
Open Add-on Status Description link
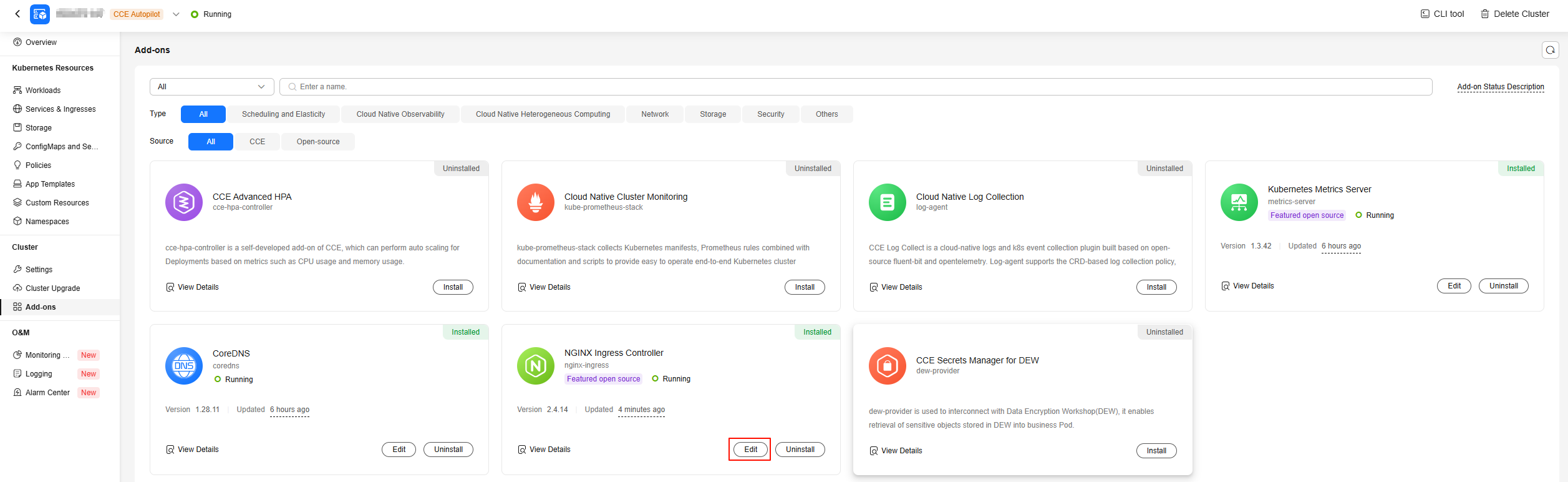[x=1501, y=87]
